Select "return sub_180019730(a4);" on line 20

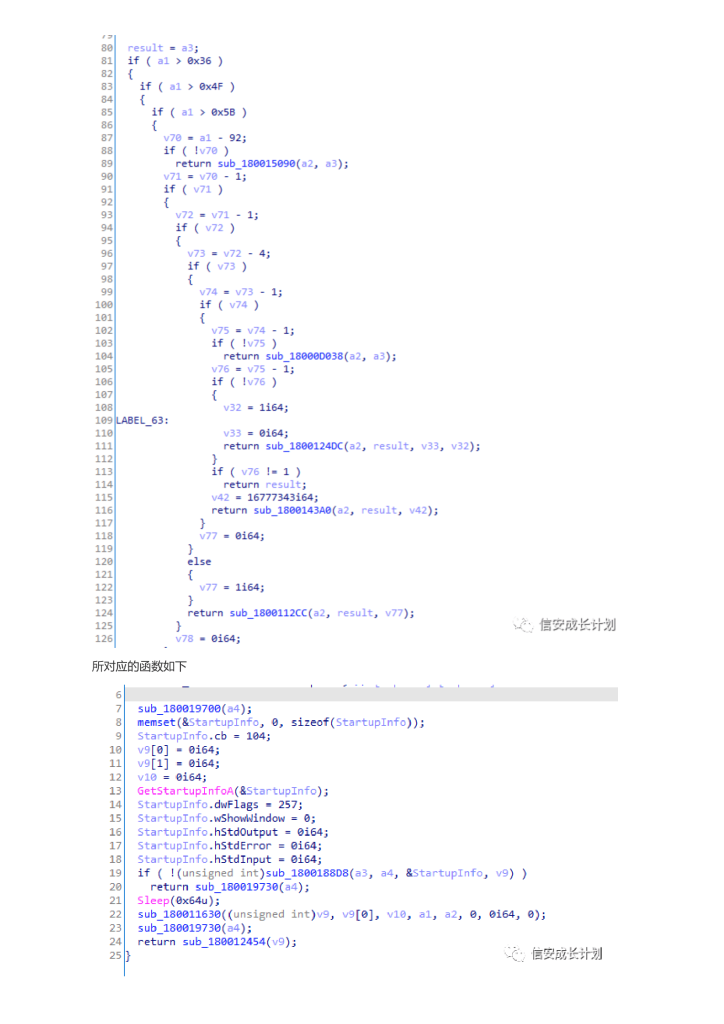click(230, 887)
